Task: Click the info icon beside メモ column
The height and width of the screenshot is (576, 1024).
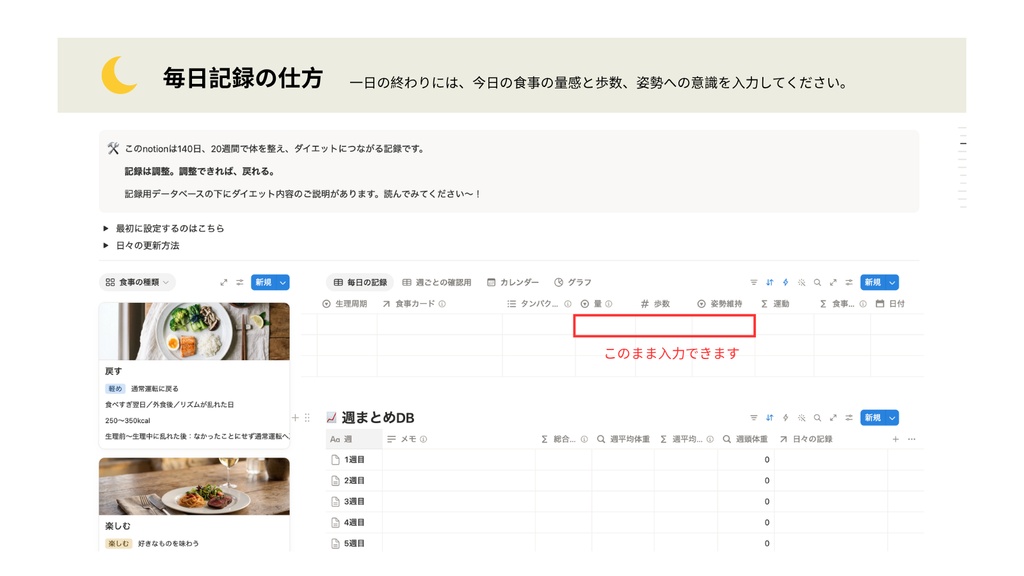Action: point(423,439)
